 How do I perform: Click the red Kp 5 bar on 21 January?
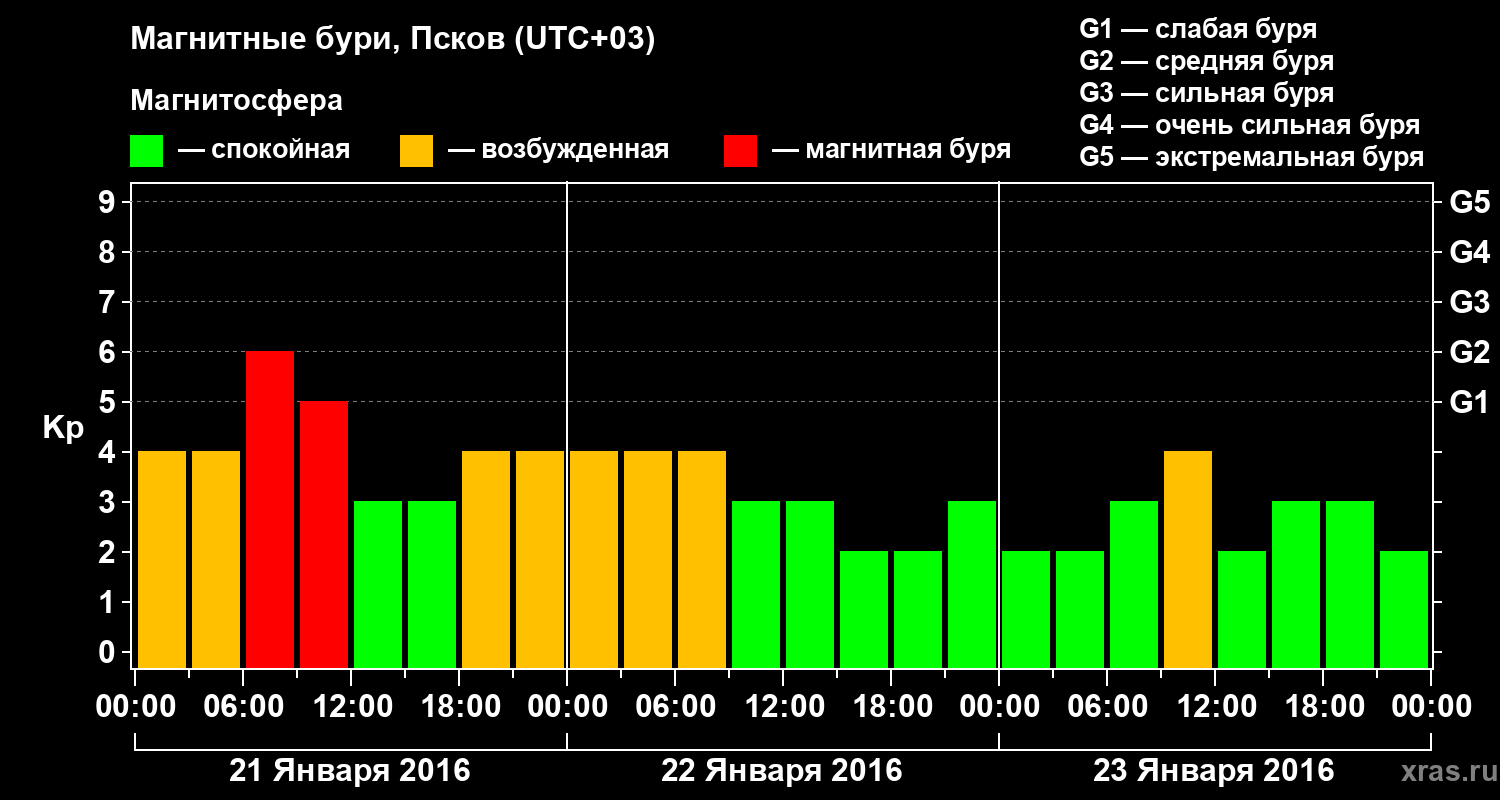click(324, 534)
